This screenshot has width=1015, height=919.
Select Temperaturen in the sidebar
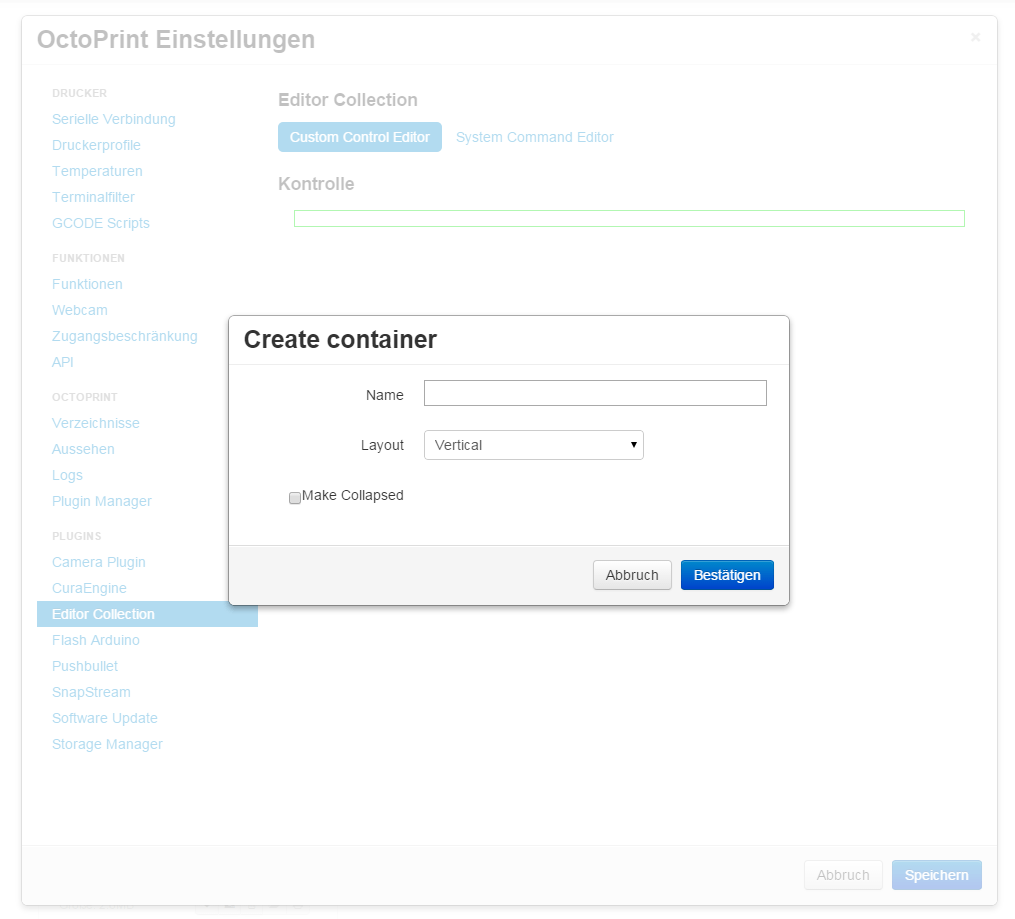(x=97, y=171)
